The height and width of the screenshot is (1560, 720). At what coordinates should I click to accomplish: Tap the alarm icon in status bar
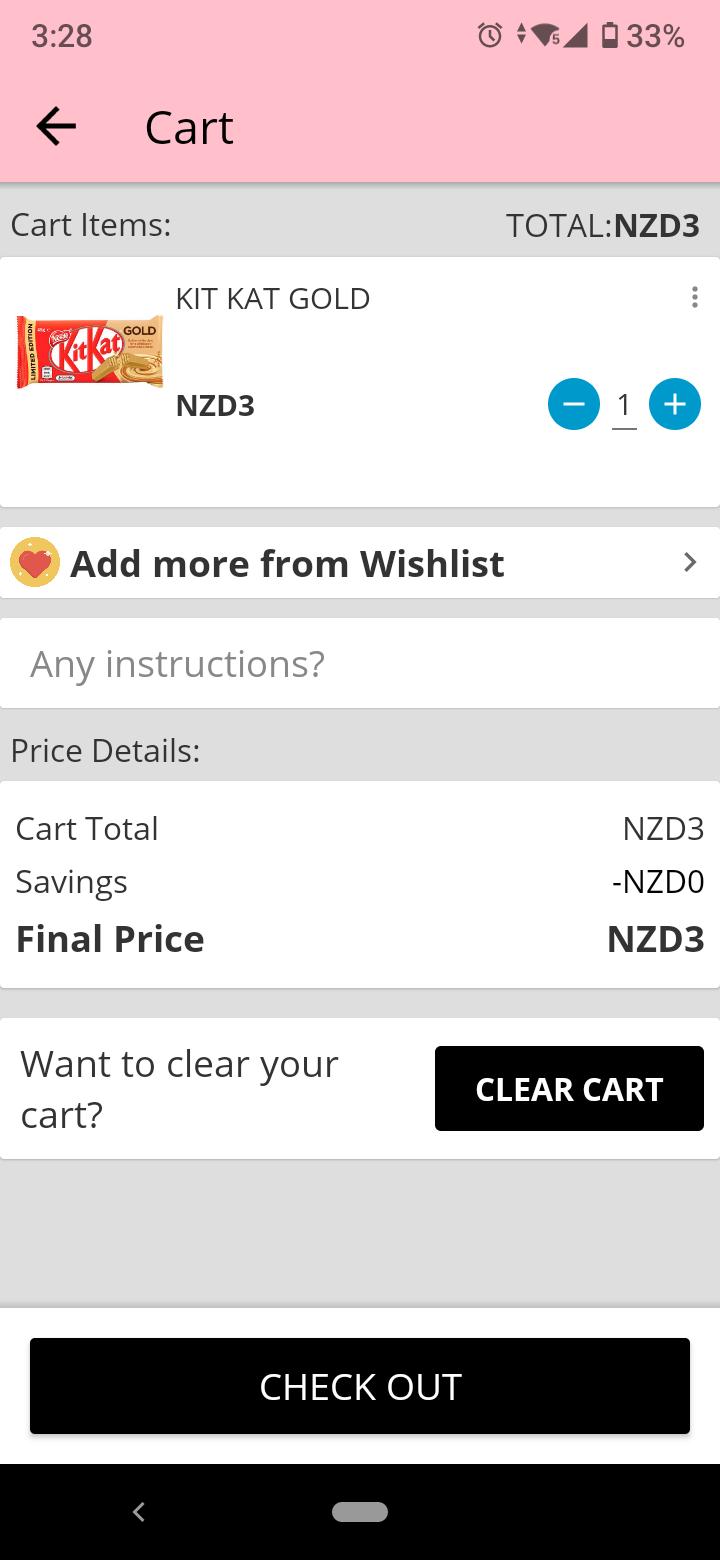tap(489, 36)
